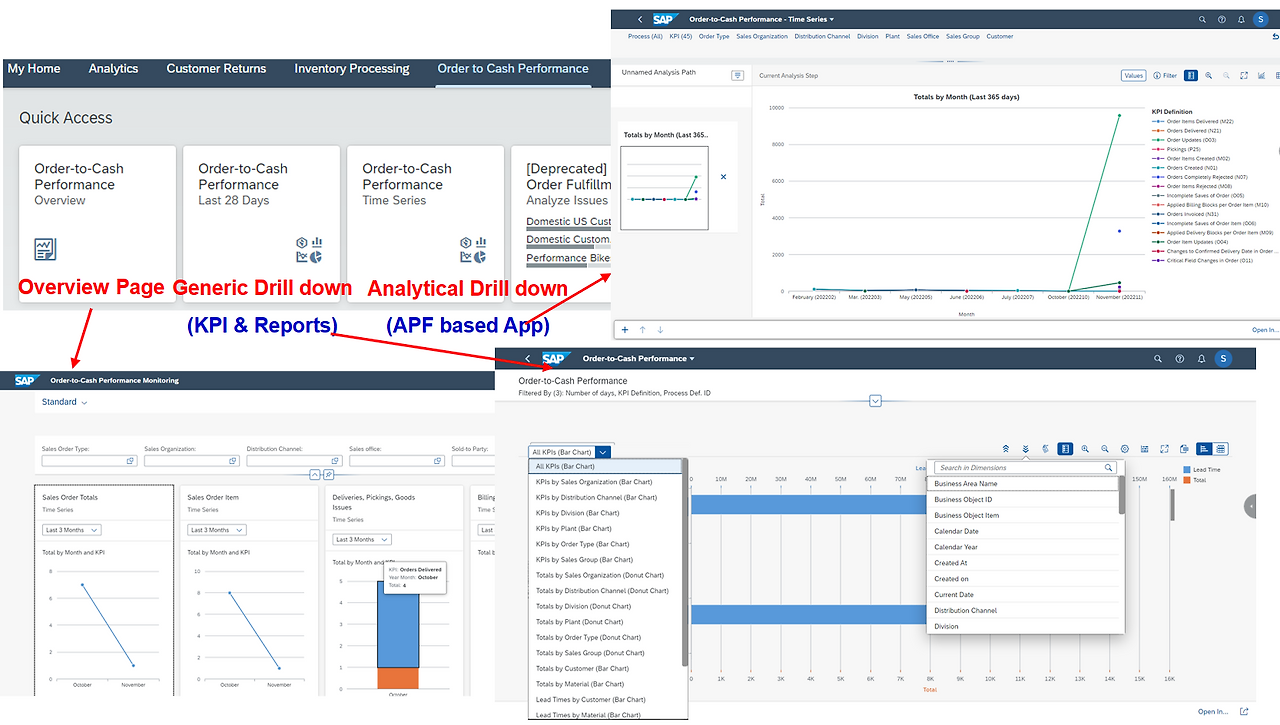Open the All KPIs (Bar Chart) dropdown
Image resolution: width=1280 pixels, height=725 pixels.
[569, 452]
